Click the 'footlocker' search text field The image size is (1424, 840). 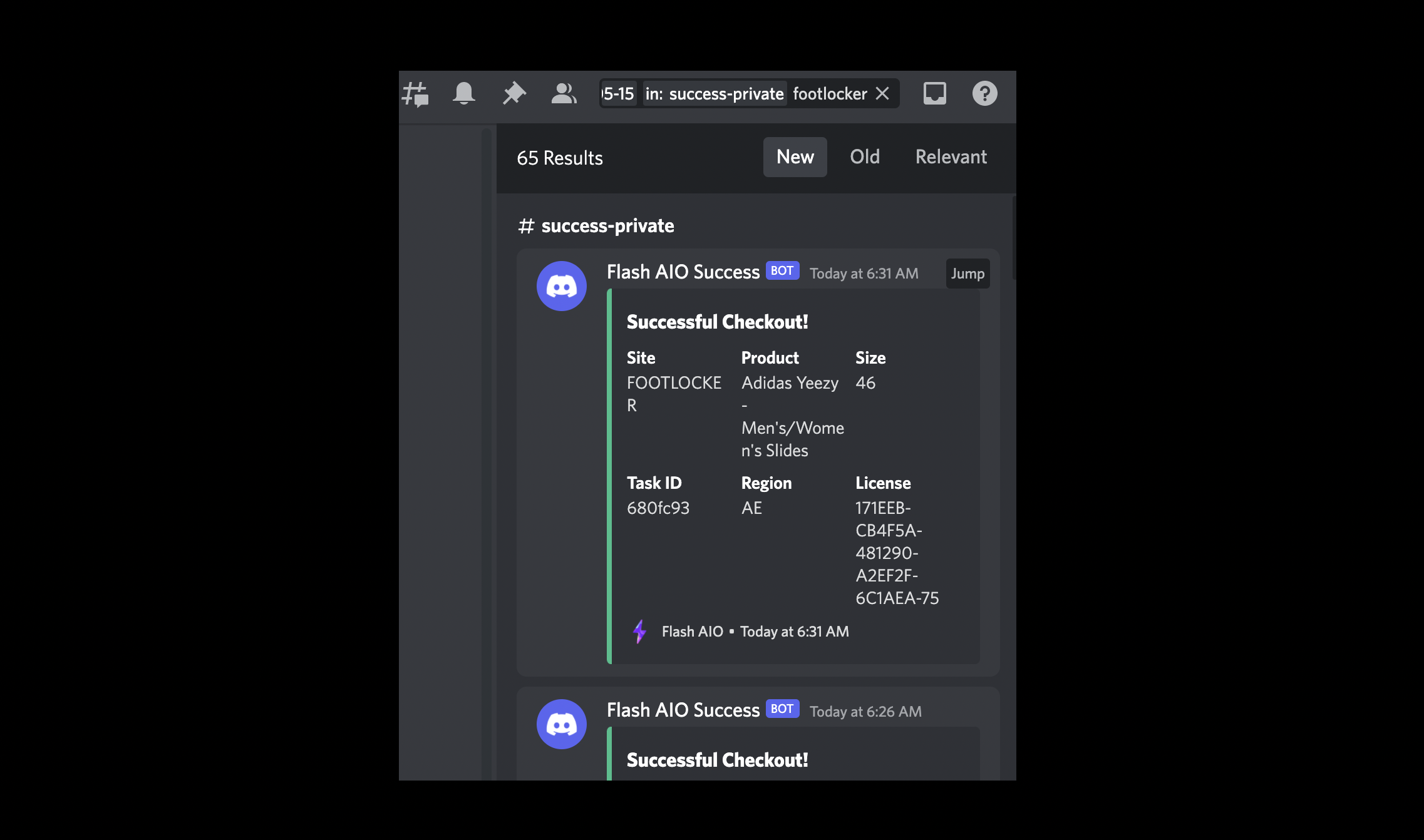click(830, 94)
